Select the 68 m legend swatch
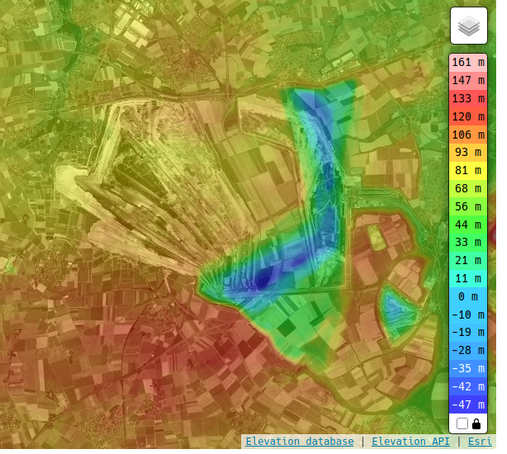 [468, 189]
